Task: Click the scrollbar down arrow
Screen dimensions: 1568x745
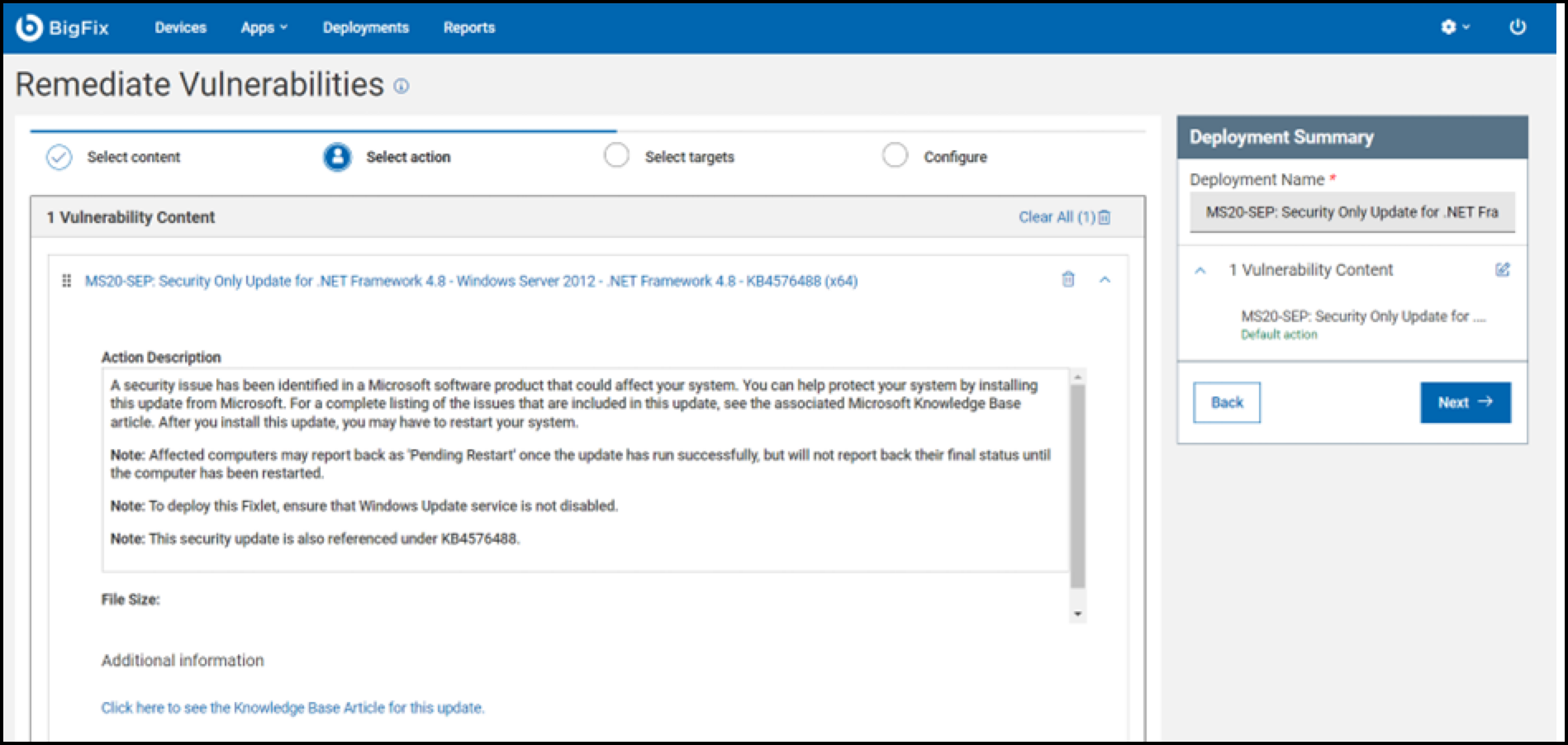Action: tap(1077, 614)
